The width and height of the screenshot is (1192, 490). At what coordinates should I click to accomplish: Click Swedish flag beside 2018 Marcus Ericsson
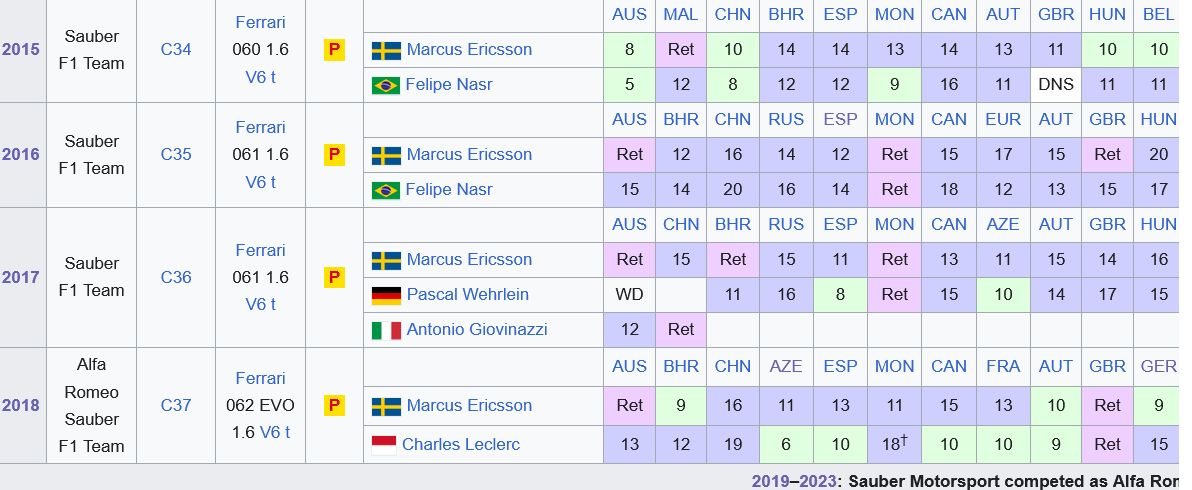point(386,406)
